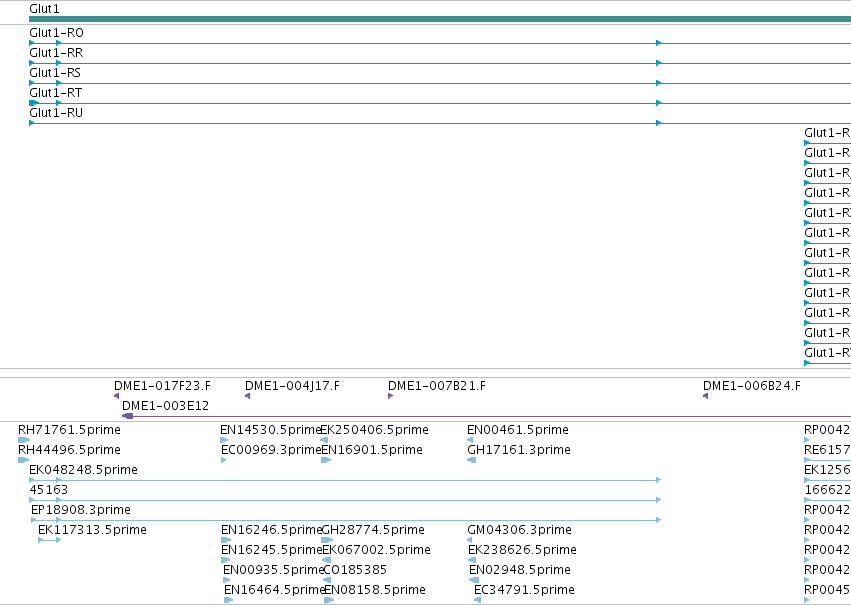Click the partially visible RE6157 label
This screenshot has width=851, height=605.
click(x=827, y=450)
